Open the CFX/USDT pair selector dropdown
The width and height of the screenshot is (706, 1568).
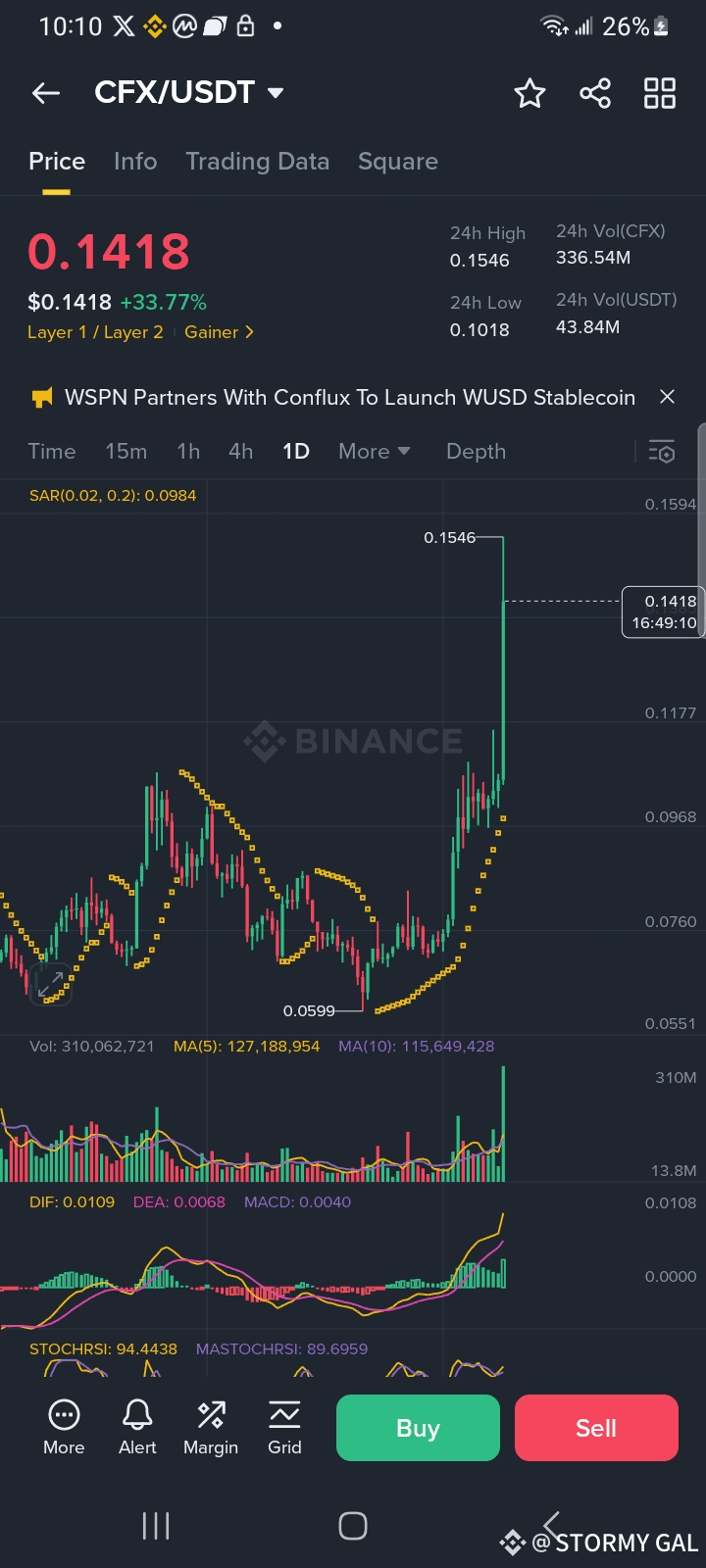point(188,93)
